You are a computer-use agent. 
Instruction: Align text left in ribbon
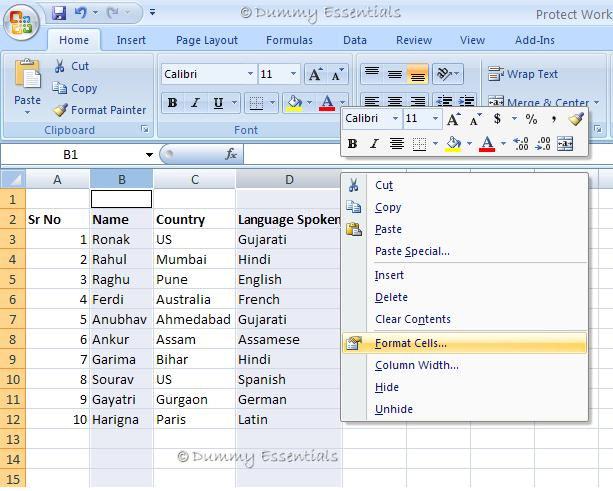click(x=371, y=101)
